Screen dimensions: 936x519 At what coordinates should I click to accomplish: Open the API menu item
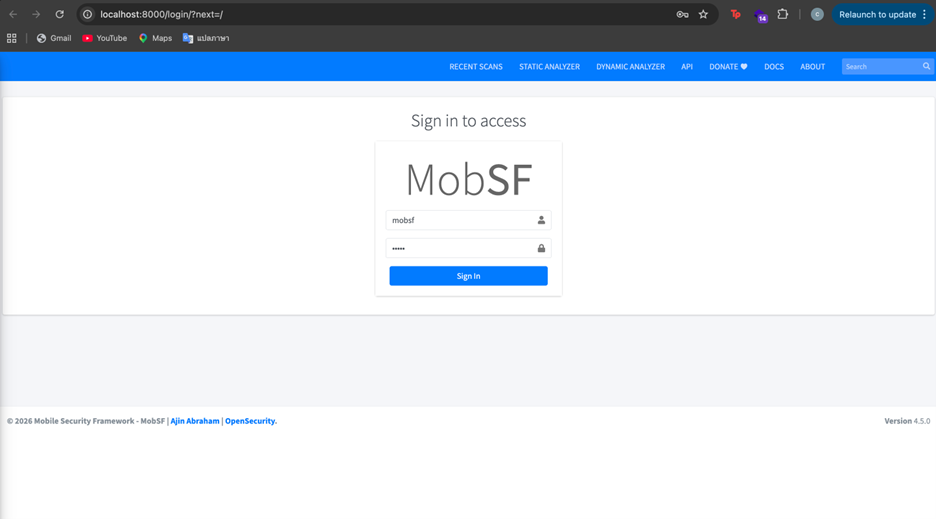tap(687, 67)
